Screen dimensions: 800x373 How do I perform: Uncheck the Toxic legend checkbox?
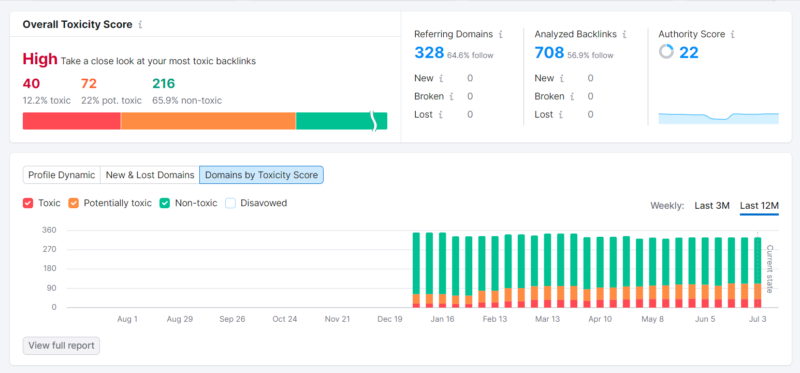(28, 203)
